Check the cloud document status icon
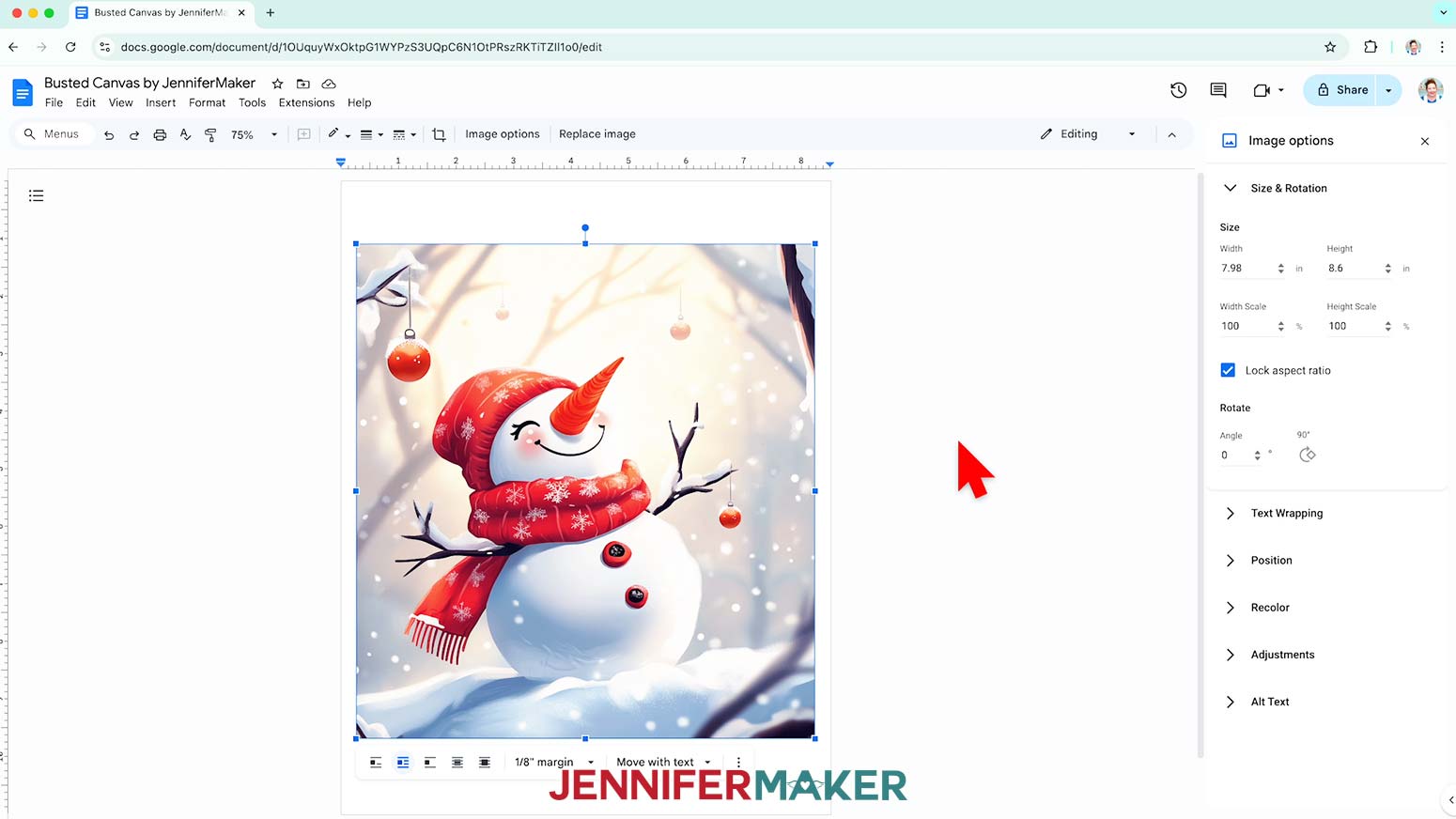 329,84
